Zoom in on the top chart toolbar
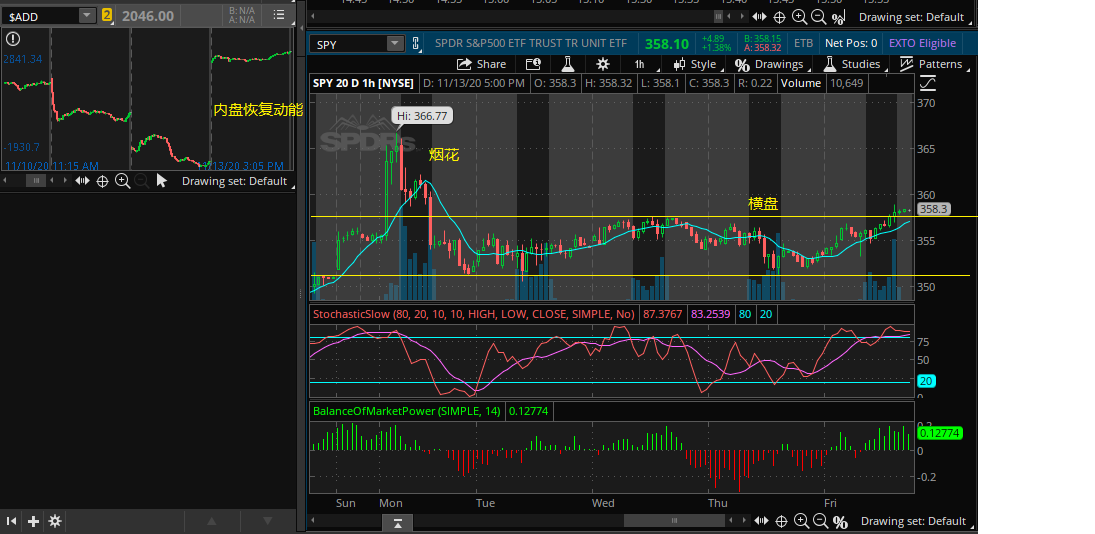The width and height of the screenshot is (1095, 534). pos(799,17)
